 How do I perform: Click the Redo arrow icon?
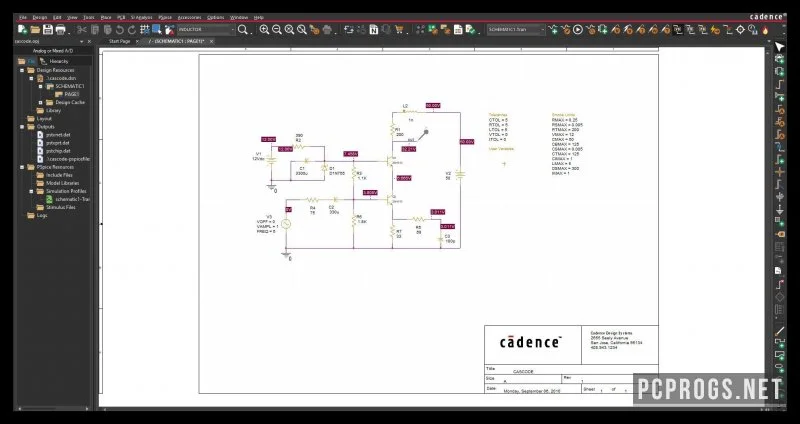(132, 30)
